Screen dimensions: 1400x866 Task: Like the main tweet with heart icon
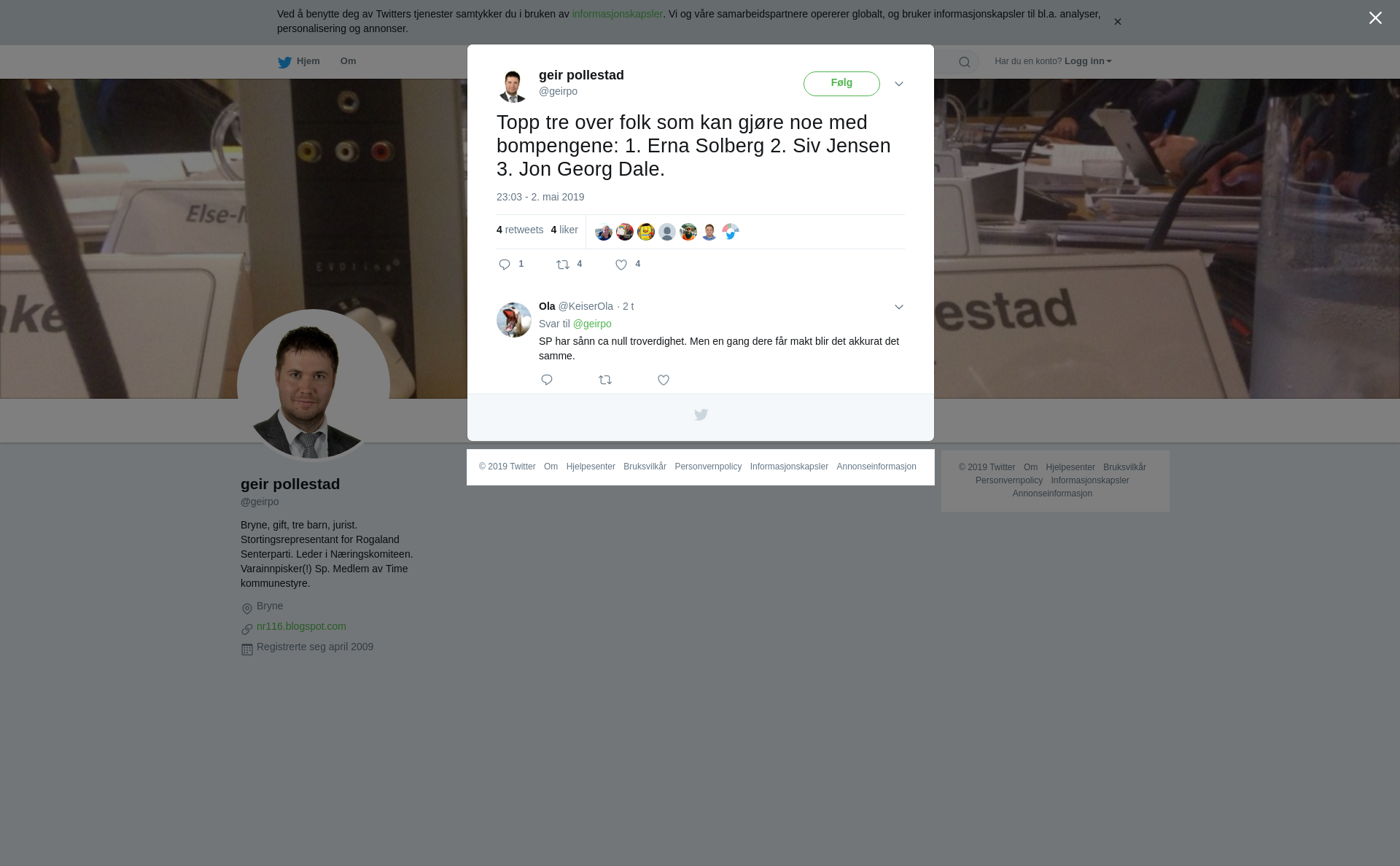point(621,265)
